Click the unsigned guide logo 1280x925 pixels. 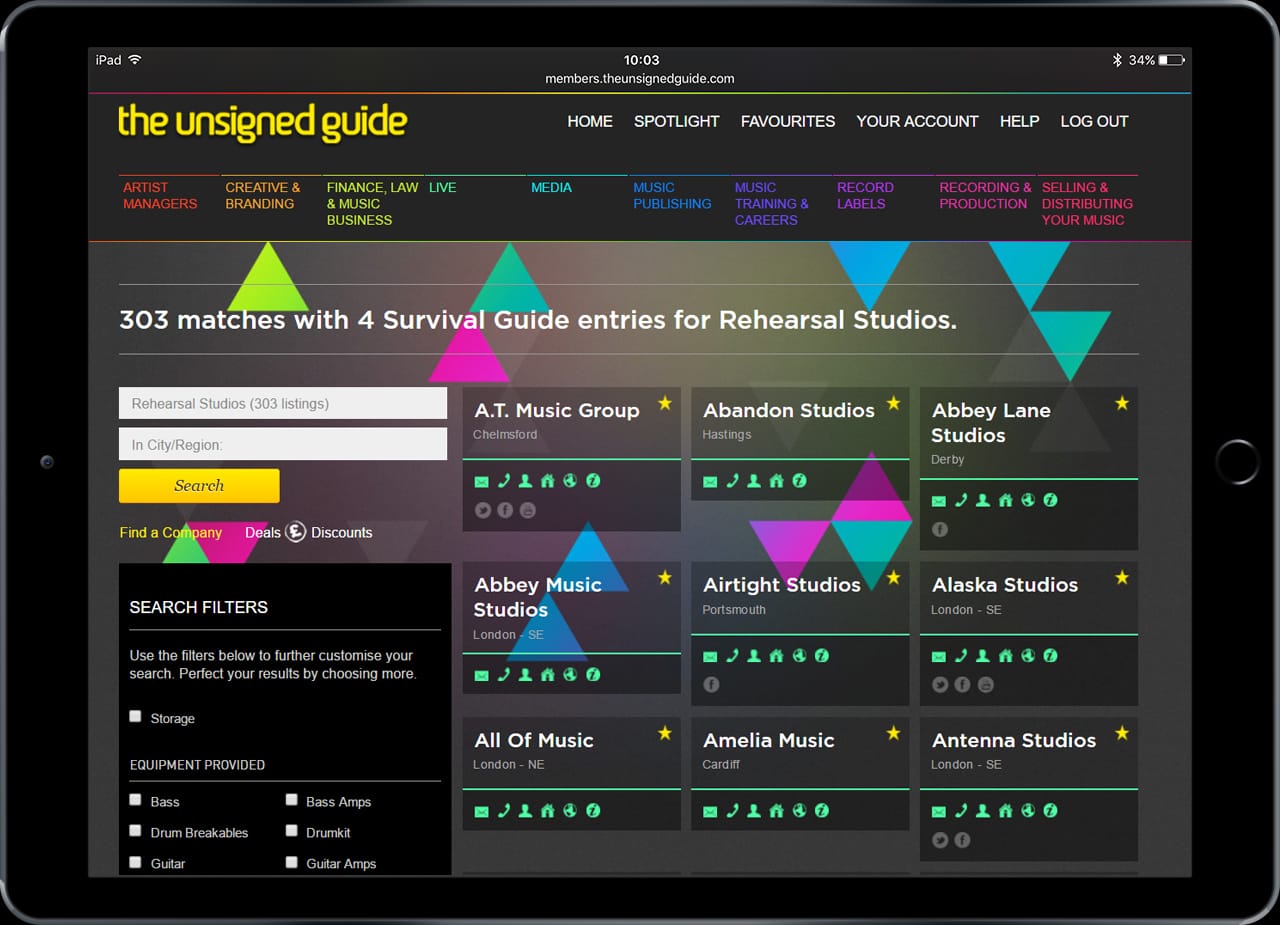pyautogui.click(x=262, y=122)
